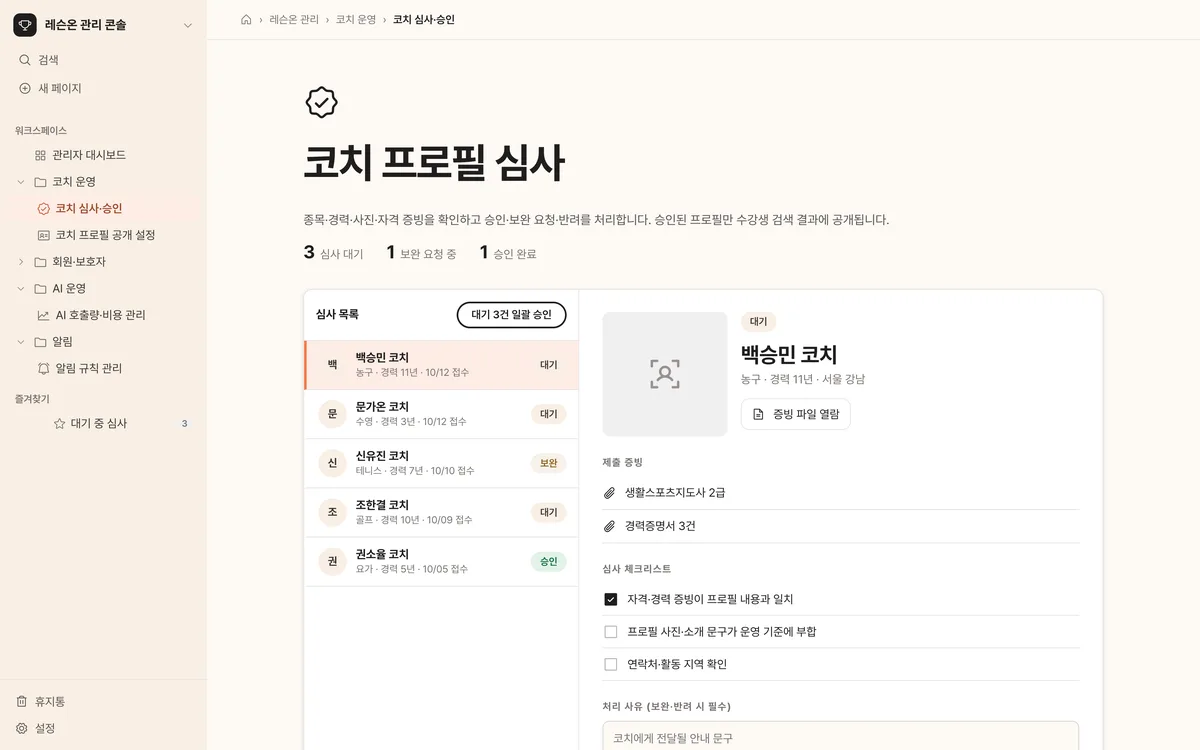Go to 코치 운영 breadcrumb
This screenshot has width=1200, height=750.
tap(355, 19)
